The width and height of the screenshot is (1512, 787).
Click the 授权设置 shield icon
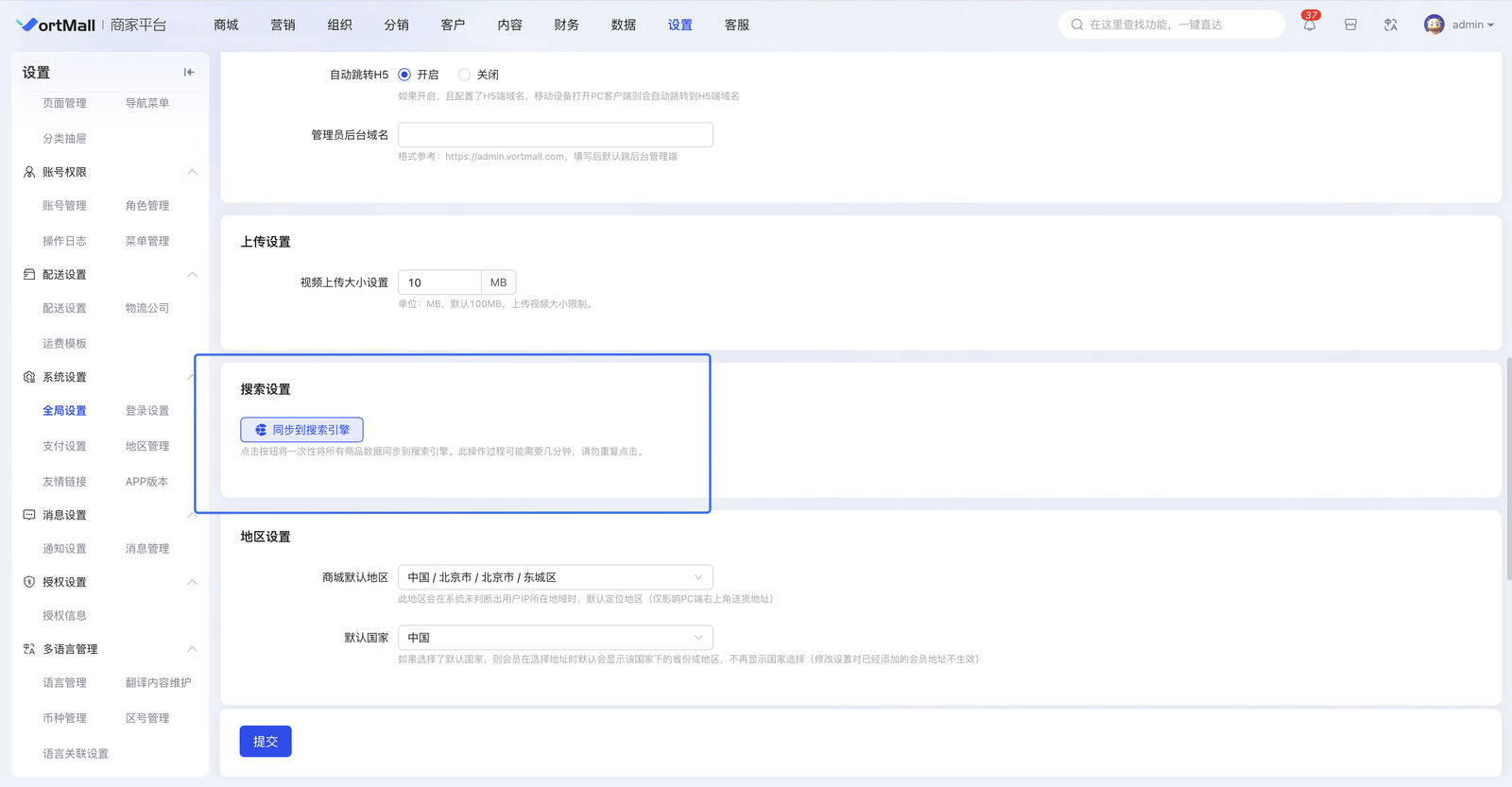[x=29, y=582]
